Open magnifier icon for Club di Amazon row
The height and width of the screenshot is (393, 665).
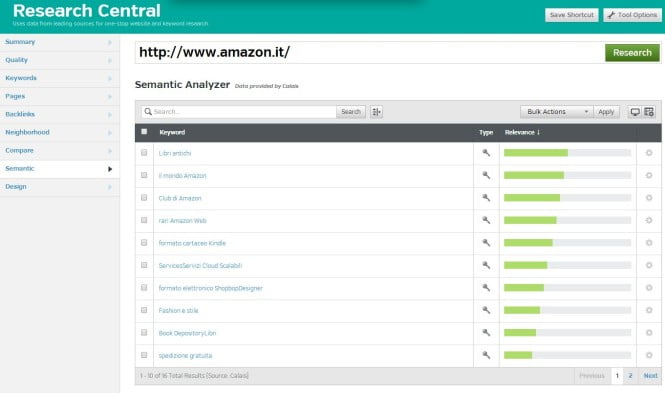(486, 198)
